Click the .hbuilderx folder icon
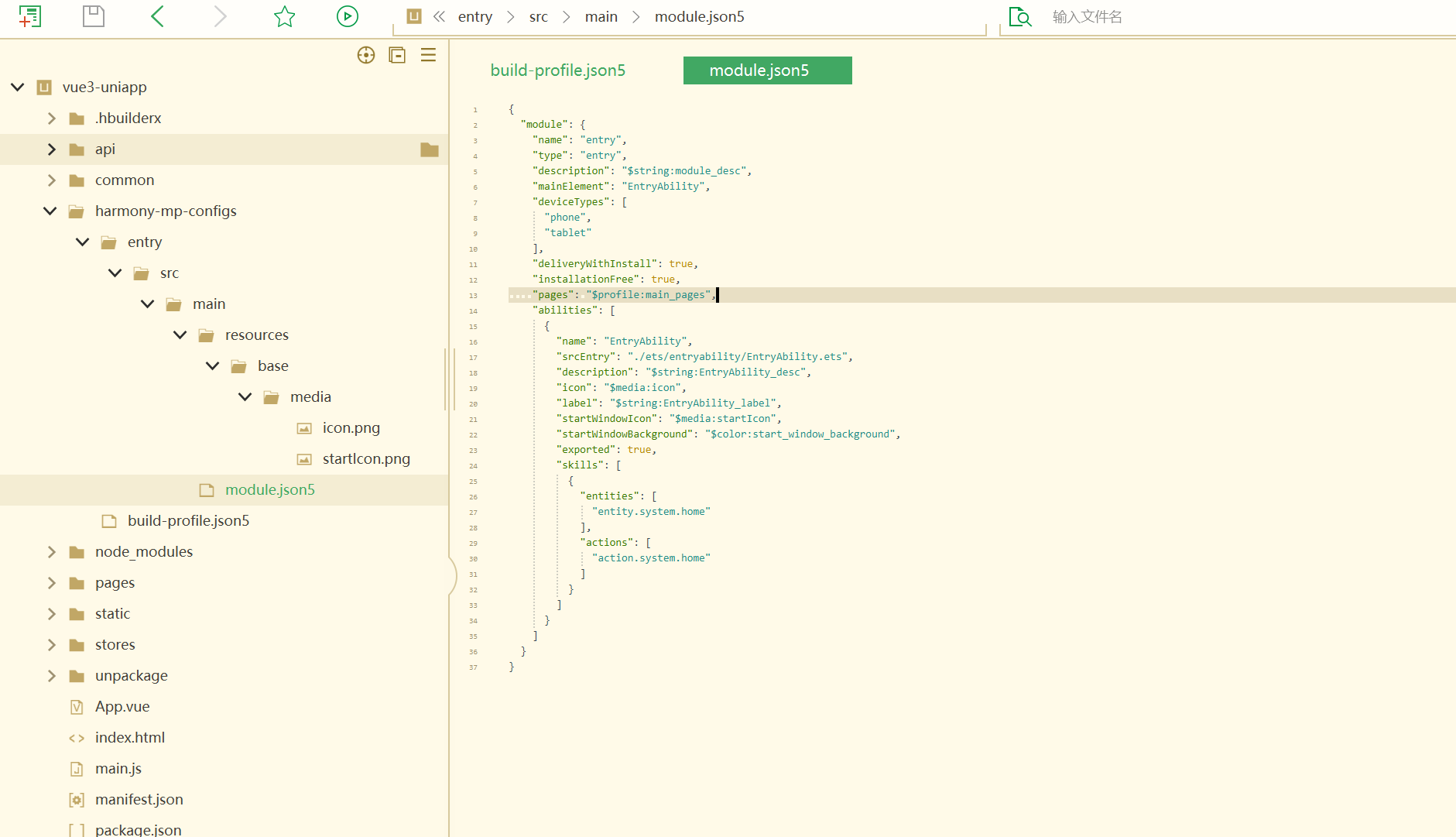 point(77,118)
